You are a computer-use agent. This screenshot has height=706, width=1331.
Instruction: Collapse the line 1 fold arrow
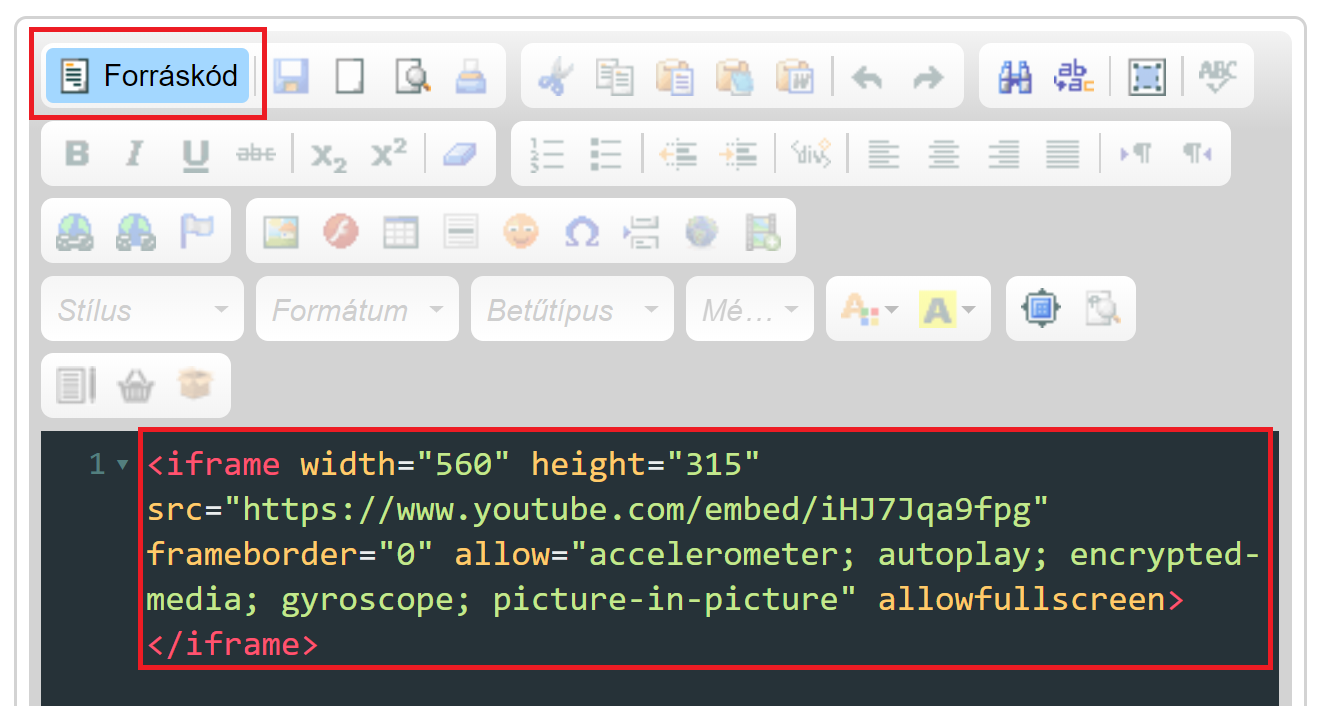[123, 464]
